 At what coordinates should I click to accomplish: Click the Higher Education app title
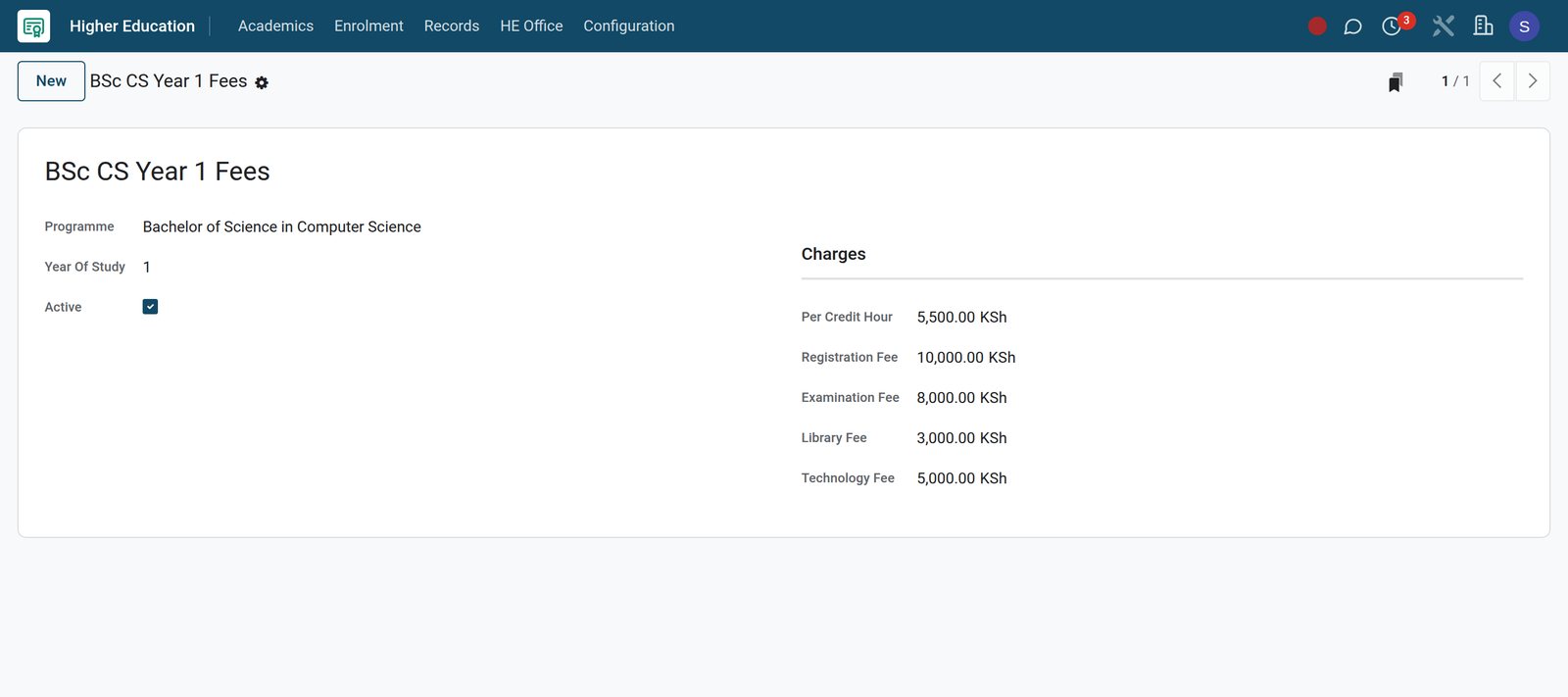pos(132,26)
